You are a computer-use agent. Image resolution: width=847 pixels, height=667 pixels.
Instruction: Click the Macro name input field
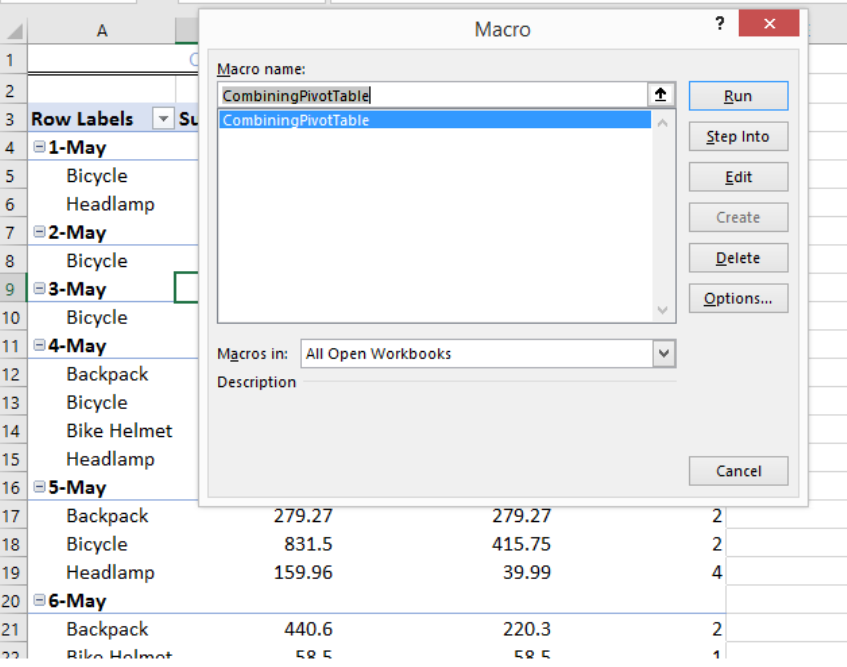[432, 96]
